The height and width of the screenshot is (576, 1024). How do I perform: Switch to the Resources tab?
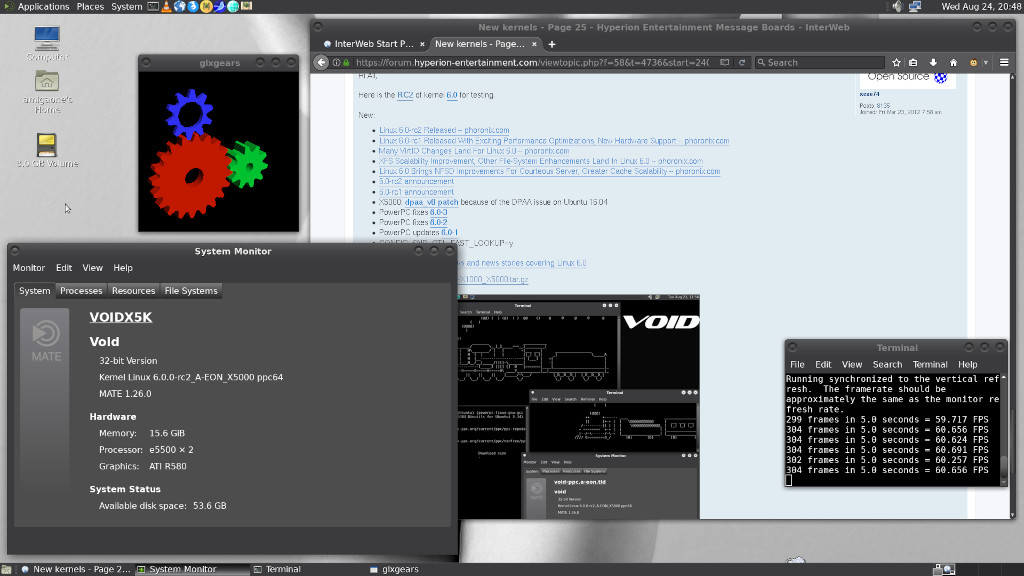coord(133,291)
